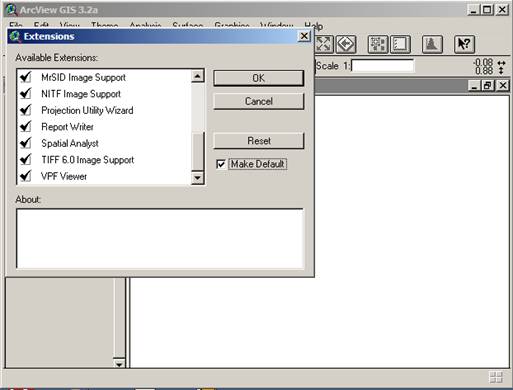Screen dimensions: 513x390
Task: Click the resize grip icon in status bar
Action: click(496, 377)
